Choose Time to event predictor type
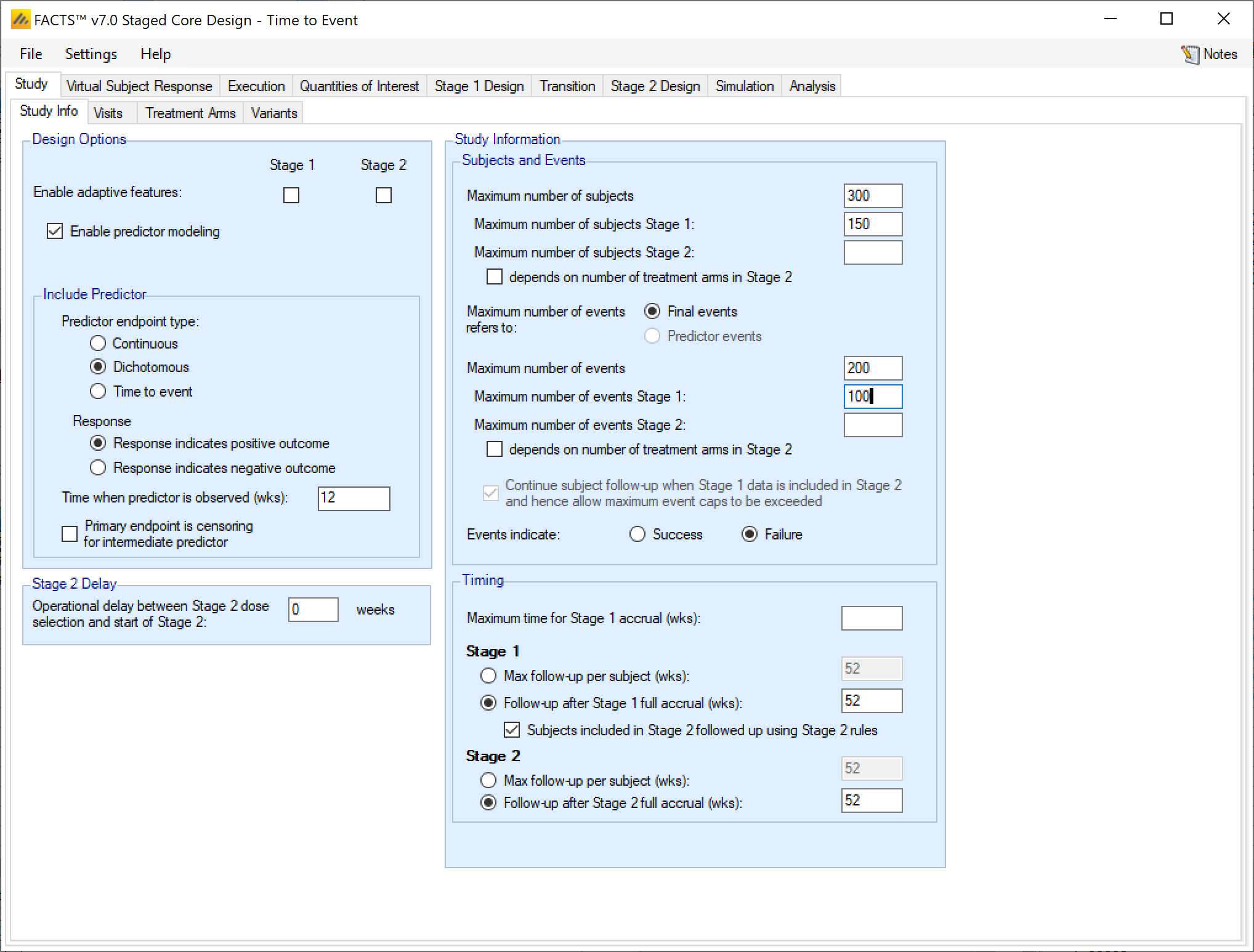 (98, 391)
